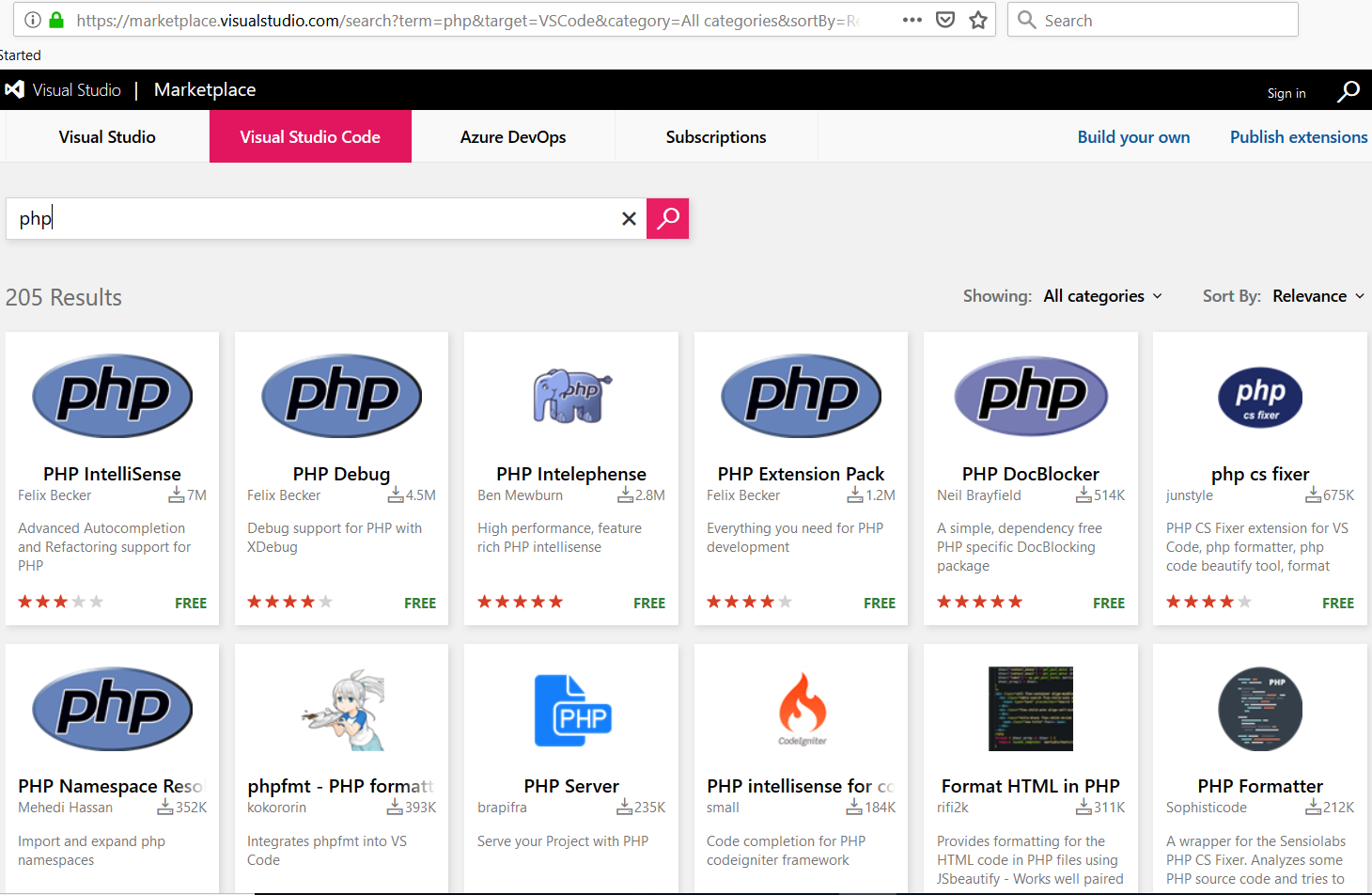
Task: Open the Format HTML in PHP title
Action: [1031, 786]
